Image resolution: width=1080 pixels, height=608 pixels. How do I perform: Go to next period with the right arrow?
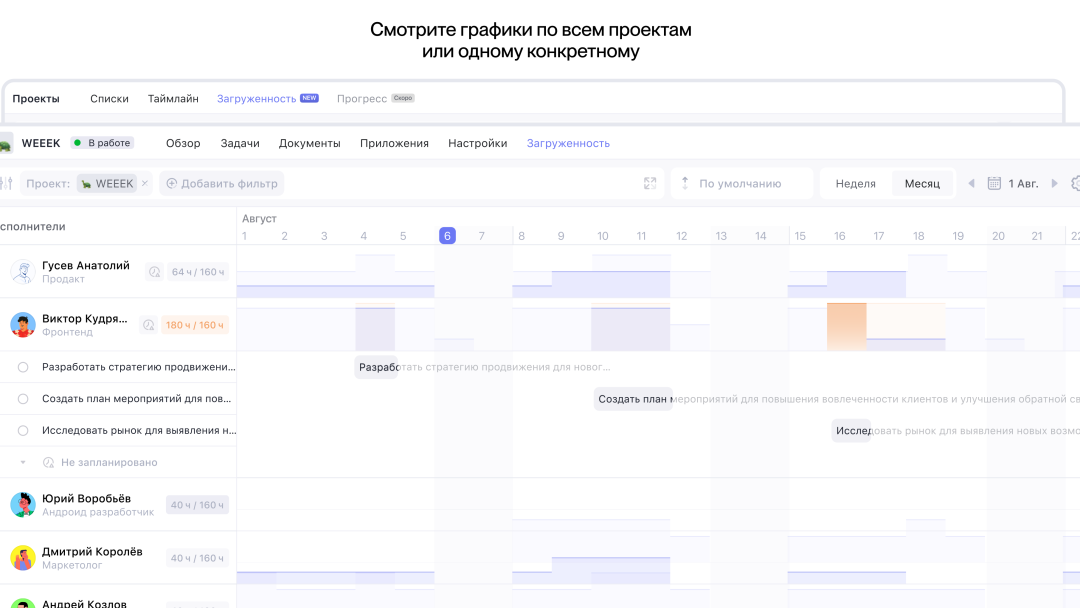1054,183
